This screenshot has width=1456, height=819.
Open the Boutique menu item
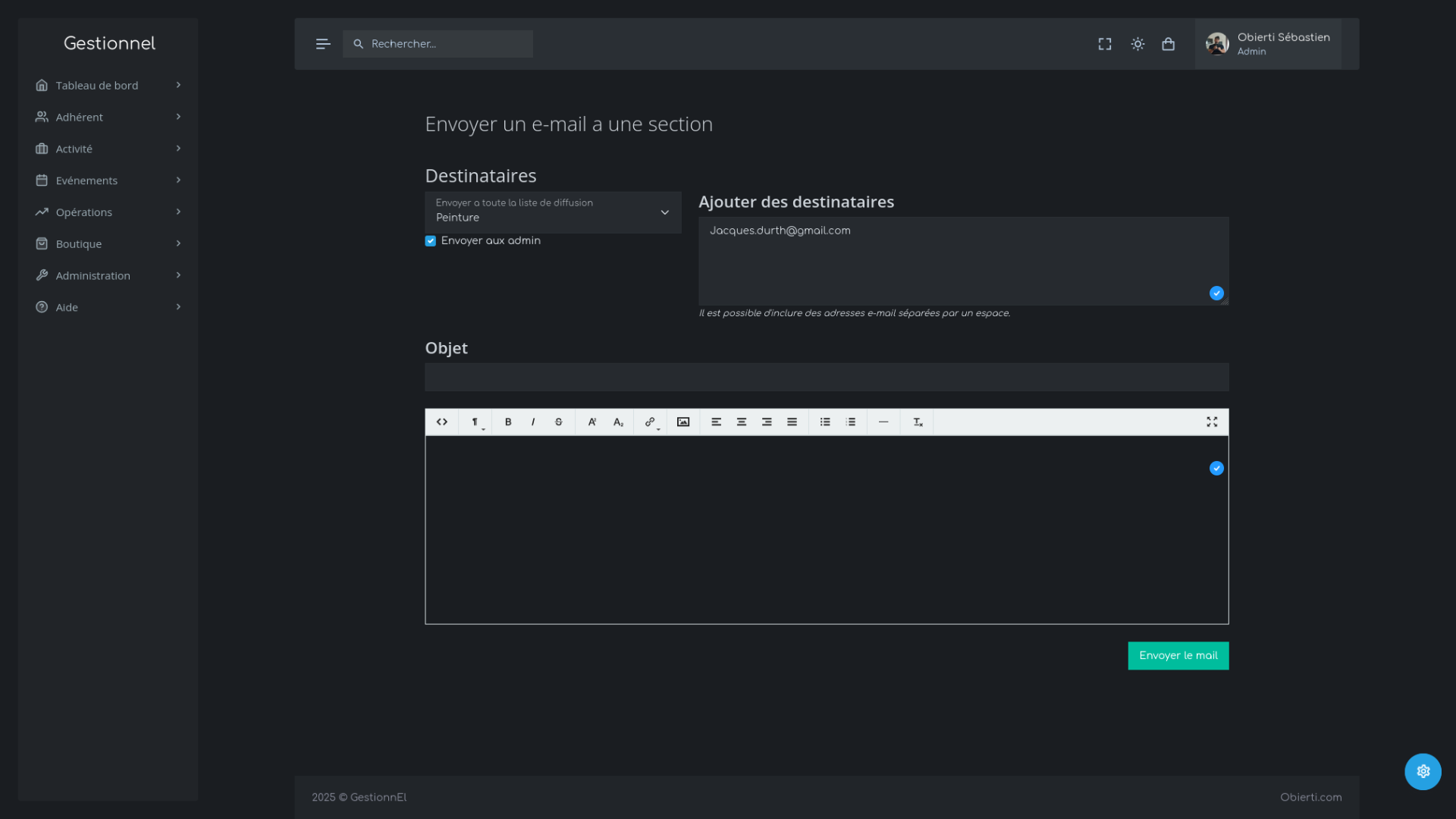coord(108,244)
